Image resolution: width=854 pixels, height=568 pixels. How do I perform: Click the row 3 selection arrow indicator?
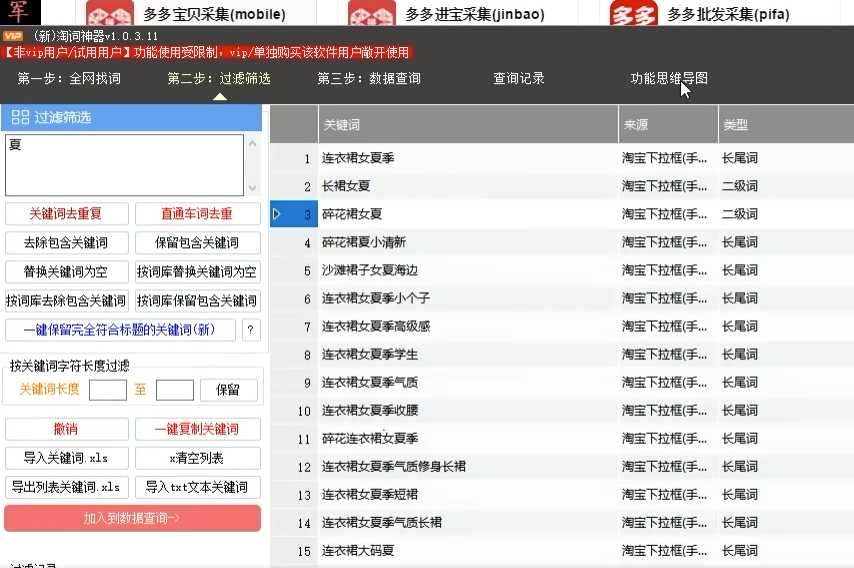(x=276, y=214)
